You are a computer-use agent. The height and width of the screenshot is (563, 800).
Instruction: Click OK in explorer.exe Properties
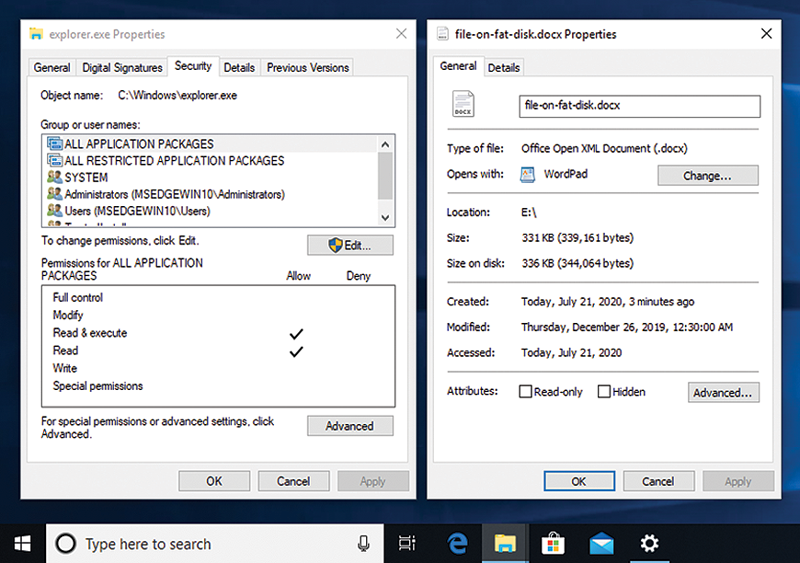(214, 481)
